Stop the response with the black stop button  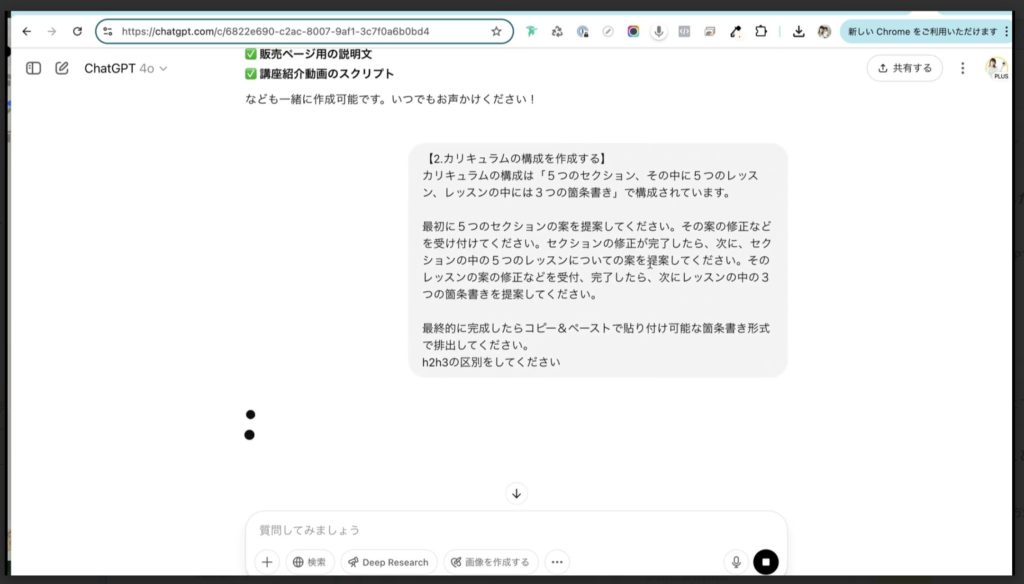tap(765, 562)
